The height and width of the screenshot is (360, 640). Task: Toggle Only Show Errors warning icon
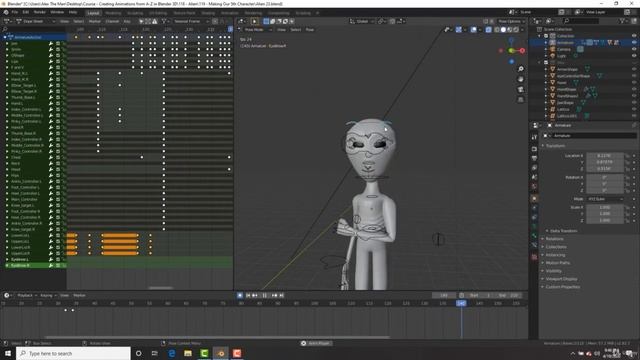pos(154,21)
